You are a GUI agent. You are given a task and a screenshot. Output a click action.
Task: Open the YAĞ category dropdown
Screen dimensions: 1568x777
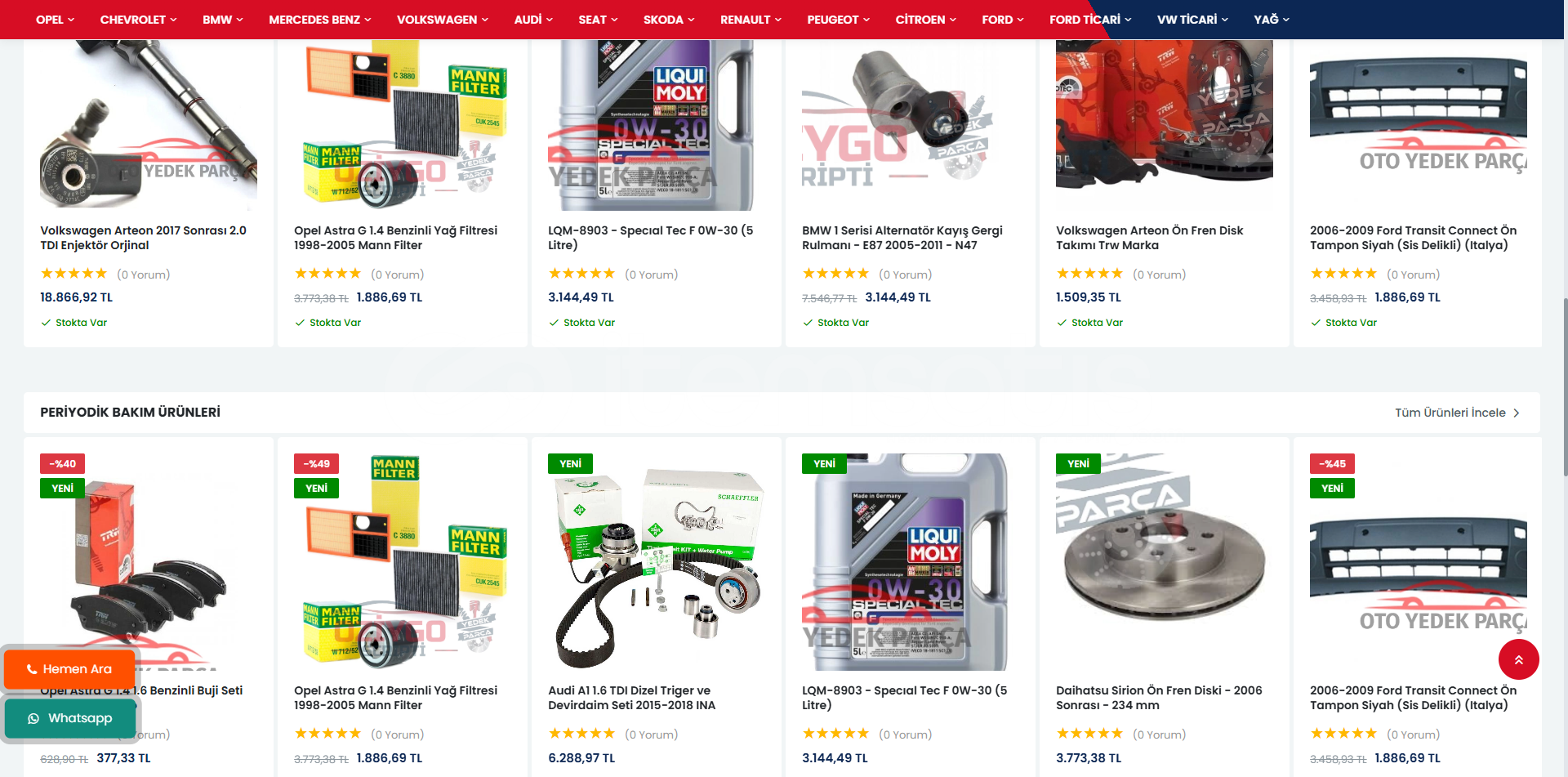tap(1272, 20)
